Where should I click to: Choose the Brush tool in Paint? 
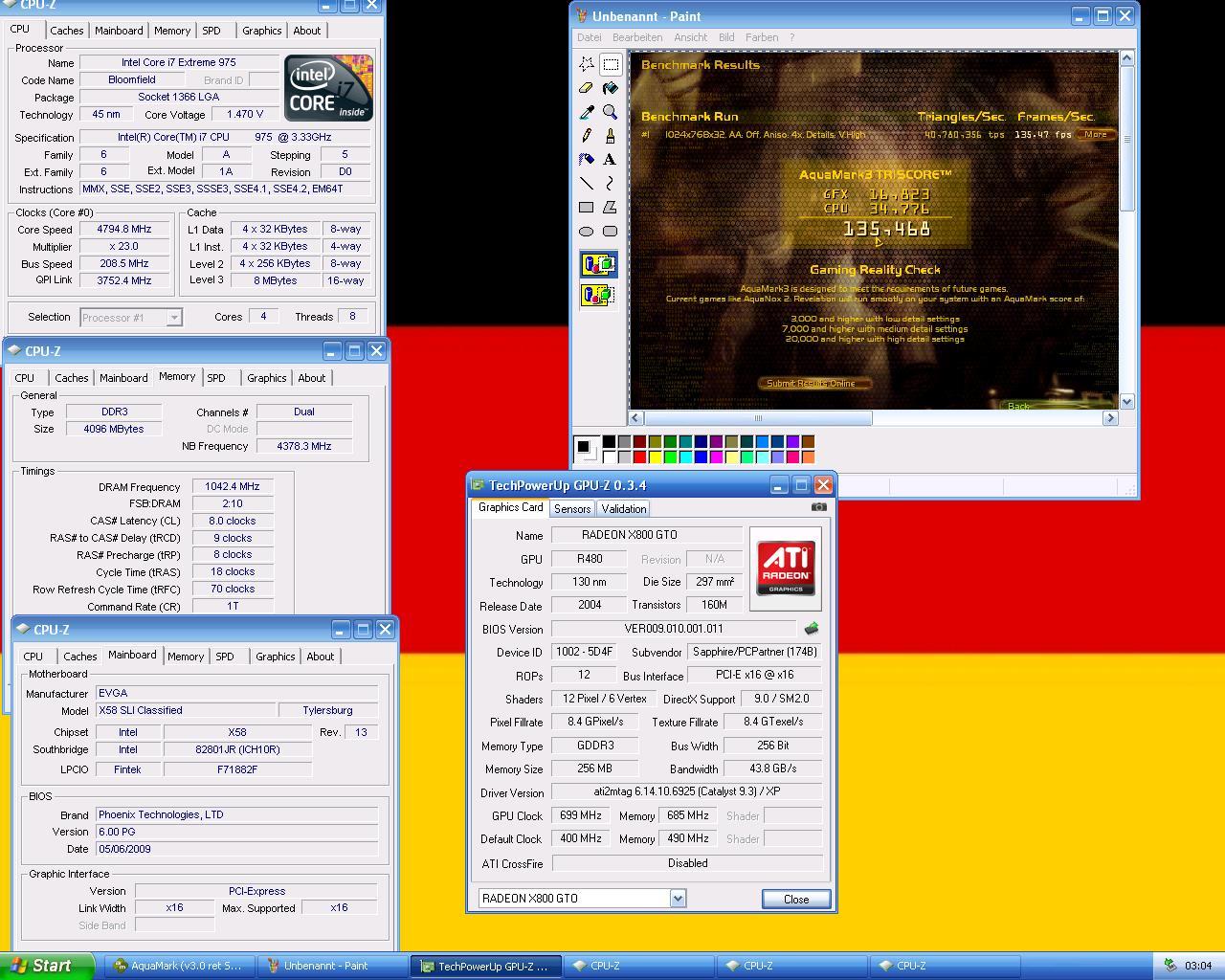(611, 136)
